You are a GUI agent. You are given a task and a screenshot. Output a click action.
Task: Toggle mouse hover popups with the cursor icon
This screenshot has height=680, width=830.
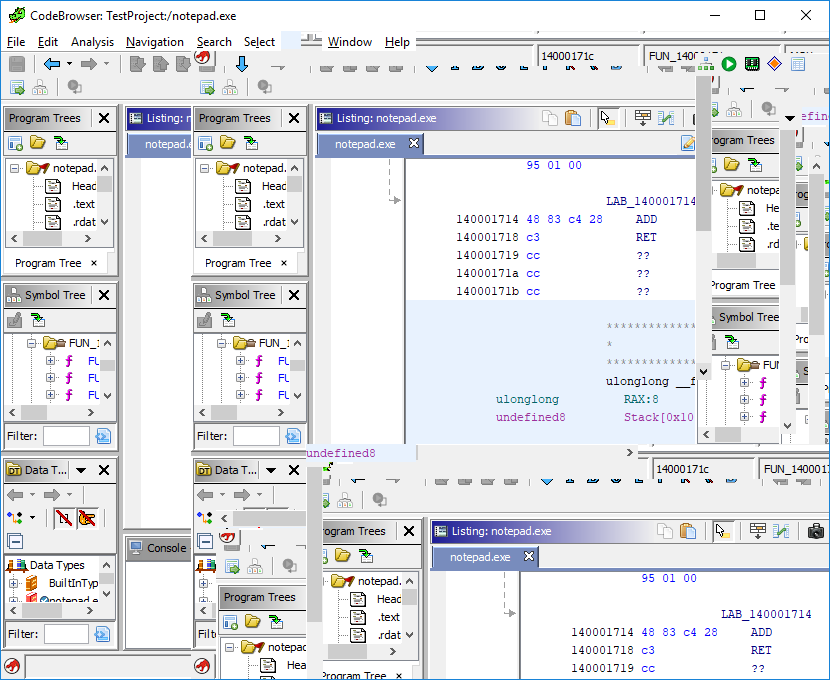608,117
